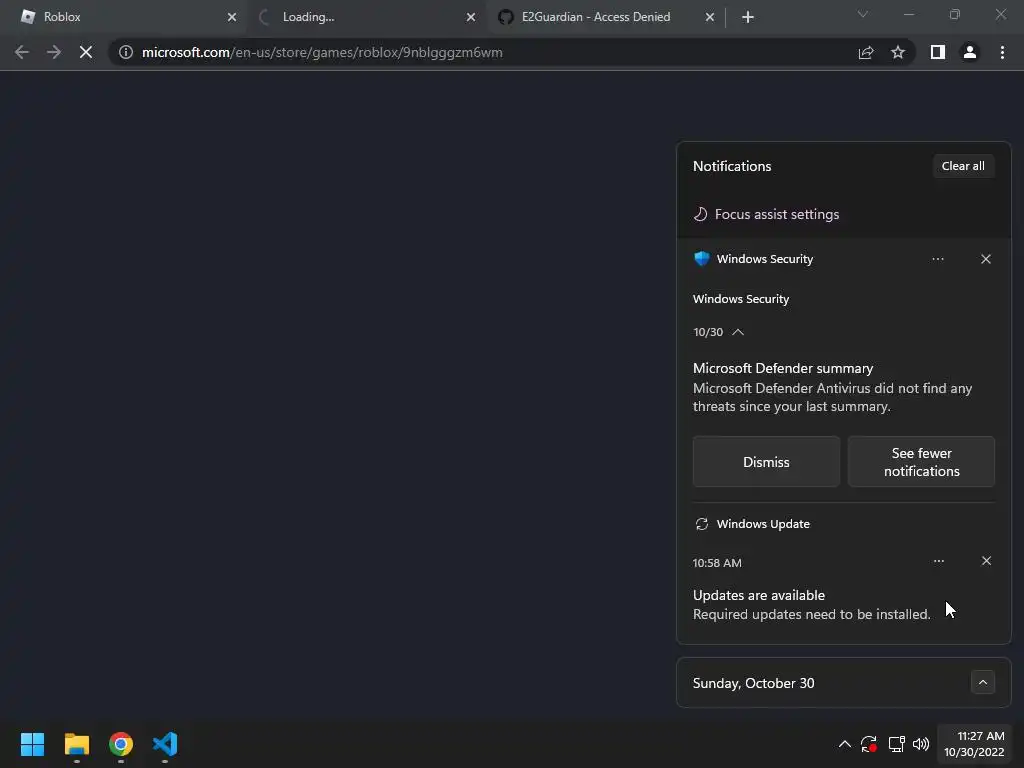The width and height of the screenshot is (1024, 768).
Task: Close the Windows Security notification group
Action: (986, 259)
